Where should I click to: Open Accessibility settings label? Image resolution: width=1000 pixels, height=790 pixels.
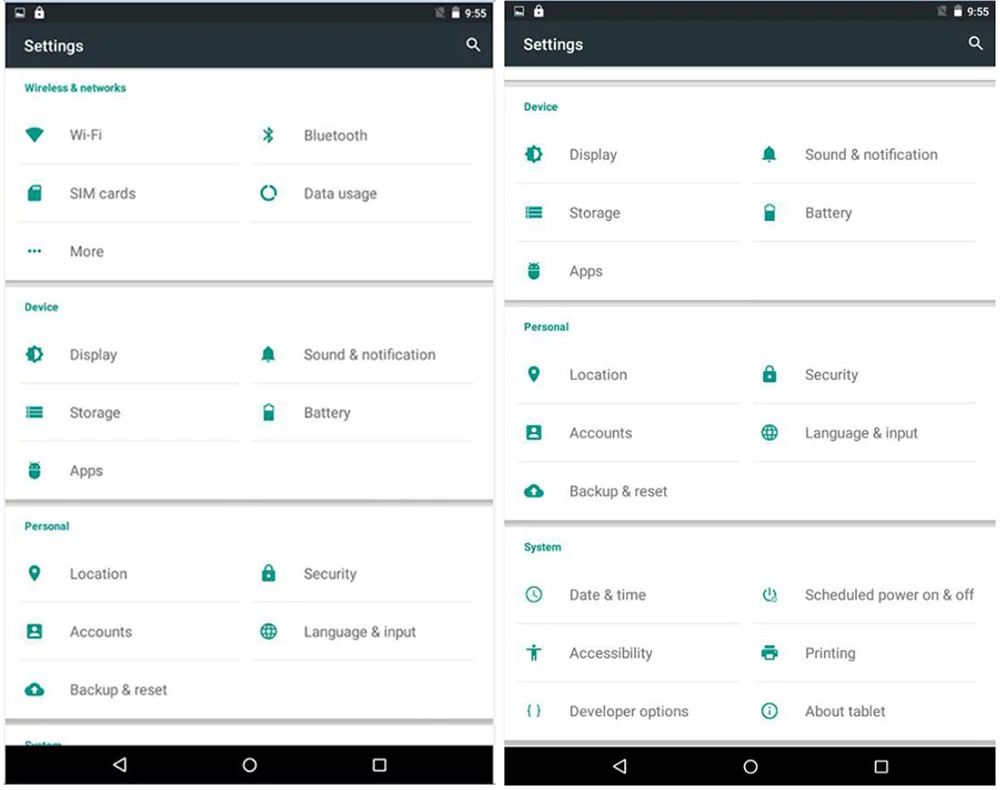[611, 653]
